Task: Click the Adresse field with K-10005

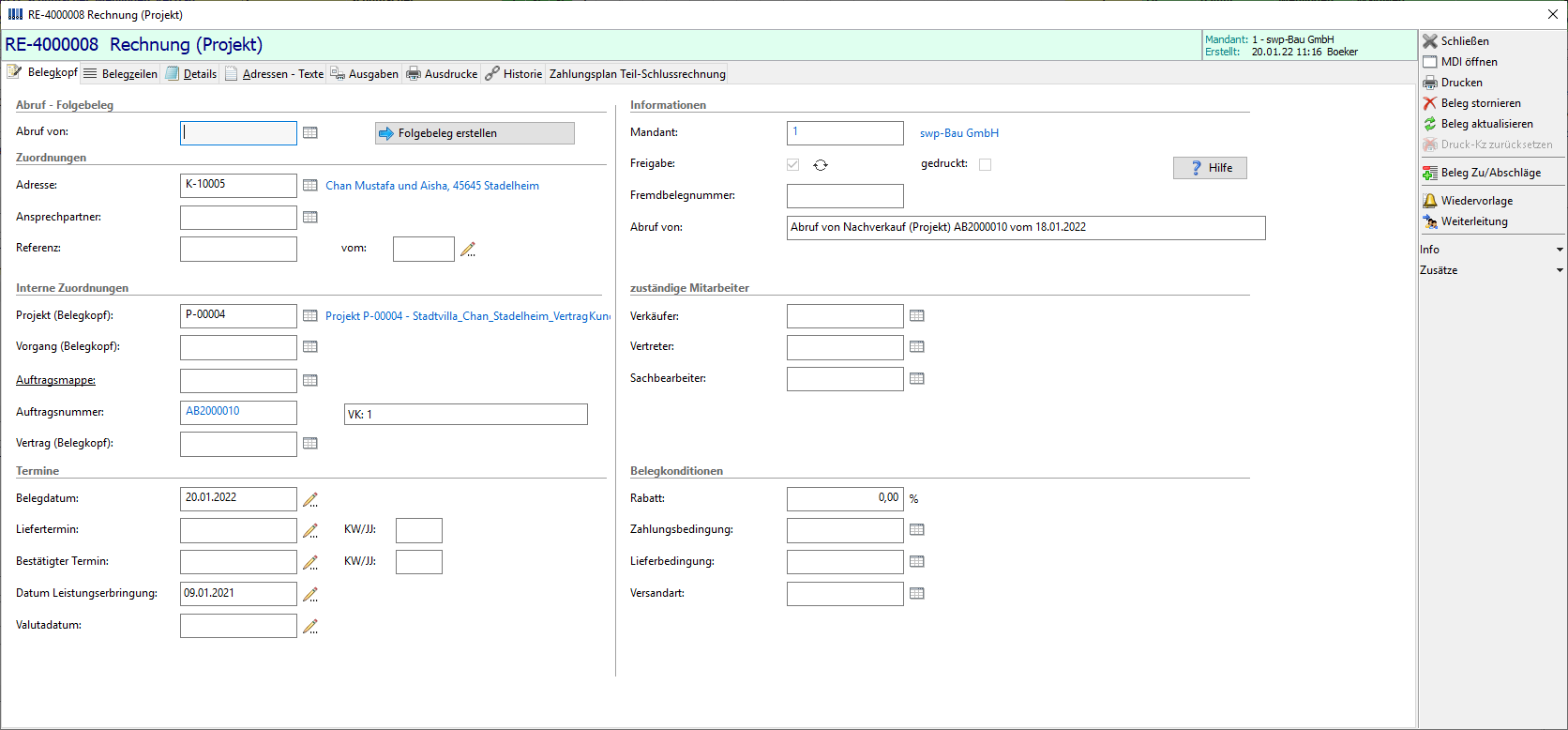Action: pyautogui.click(x=238, y=186)
